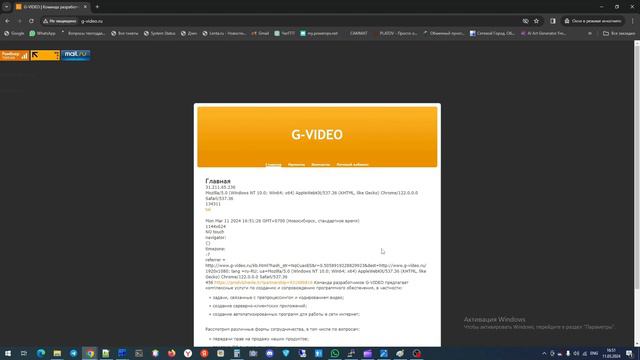The height and width of the screenshot is (360, 640).
Task: Open the Windows Start menu
Action: click(x=8, y=353)
